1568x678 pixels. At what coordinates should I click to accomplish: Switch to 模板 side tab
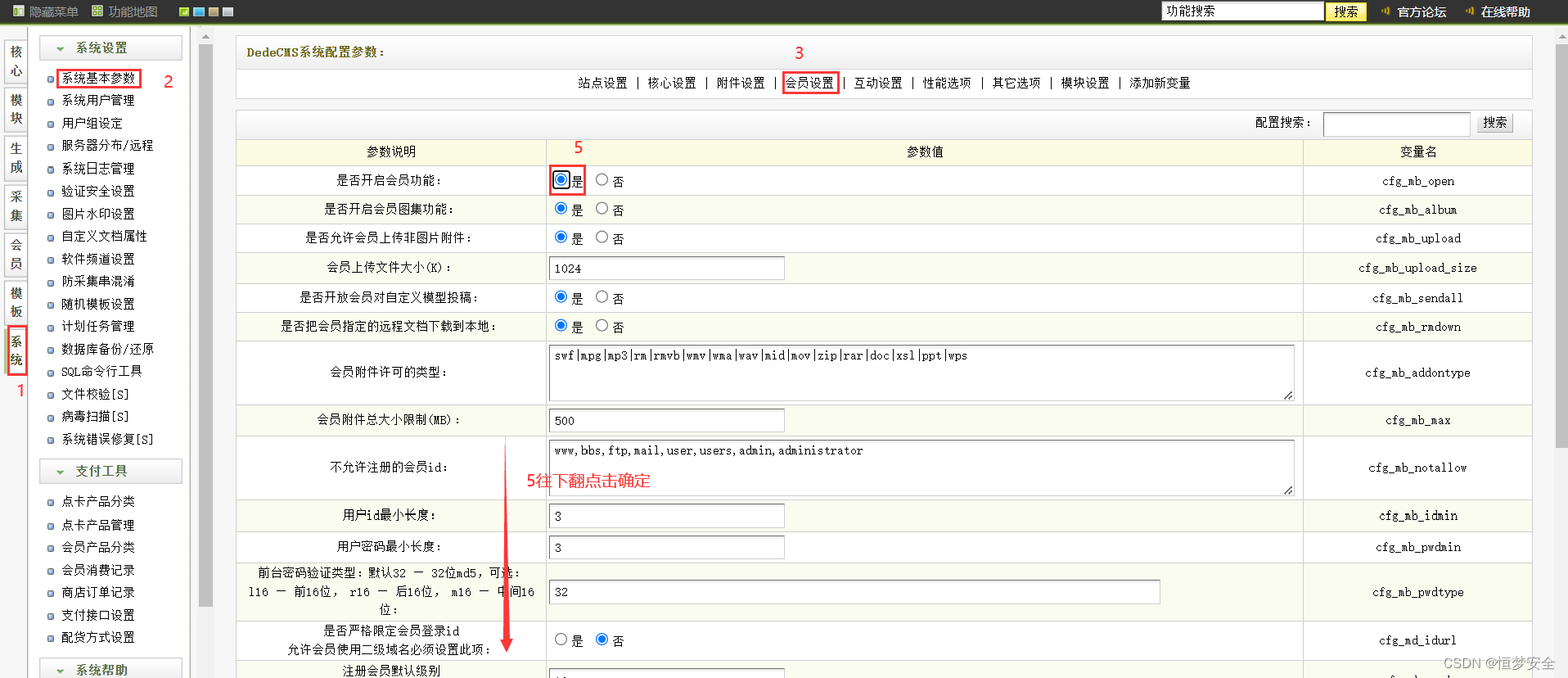click(x=16, y=303)
